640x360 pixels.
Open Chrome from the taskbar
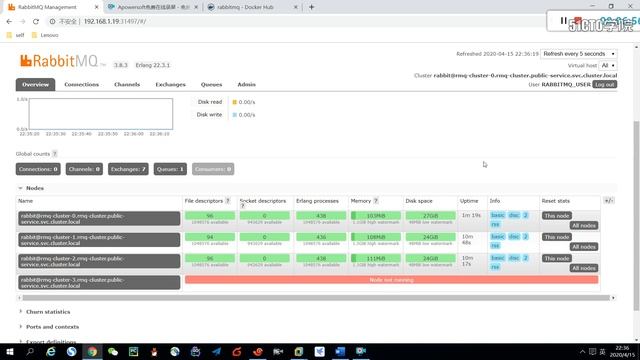[92, 351]
